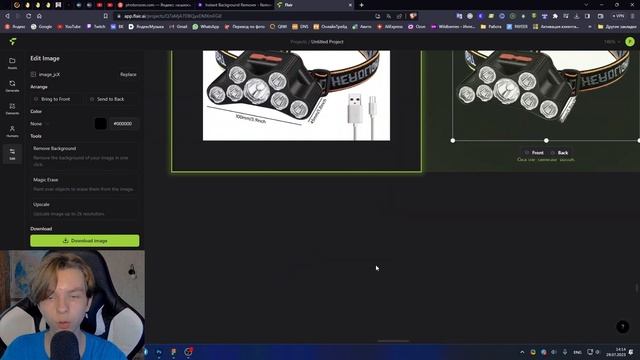The width and height of the screenshot is (640, 360).
Task: Click the Back button under selected image
Action: [x=560, y=153]
